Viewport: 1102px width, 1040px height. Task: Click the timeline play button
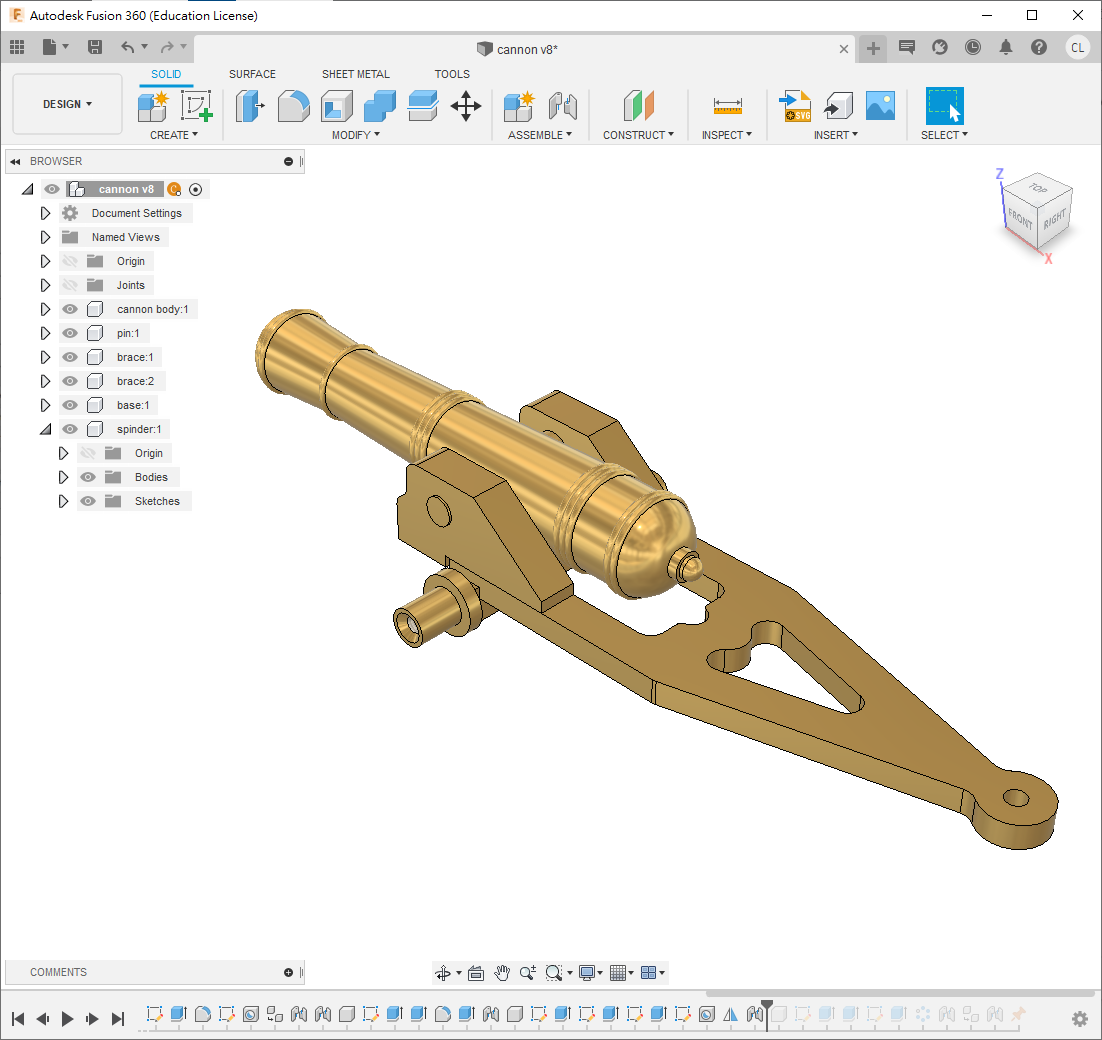point(68,1018)
